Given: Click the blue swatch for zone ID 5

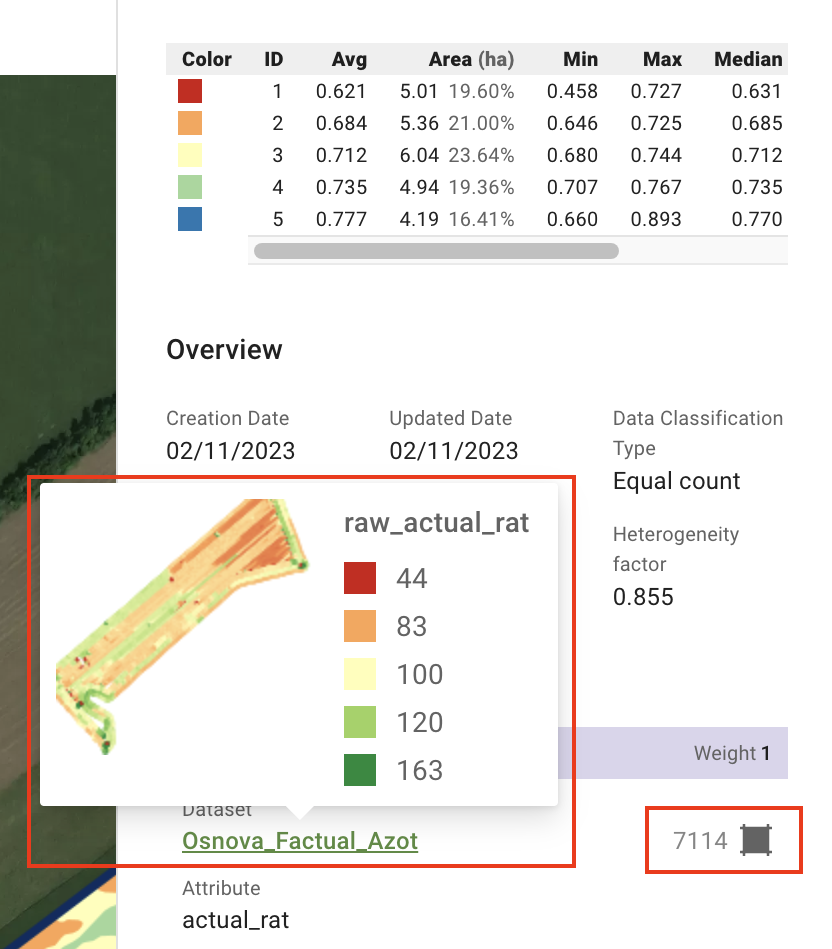Looking at the screenshot, I should pyautogui.click(x=190, y=220).
